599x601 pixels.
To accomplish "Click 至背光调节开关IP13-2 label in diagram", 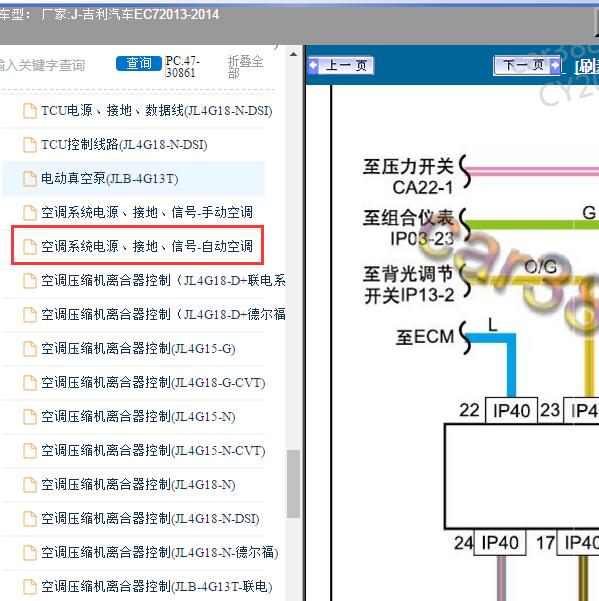I will tap(409, 285).
